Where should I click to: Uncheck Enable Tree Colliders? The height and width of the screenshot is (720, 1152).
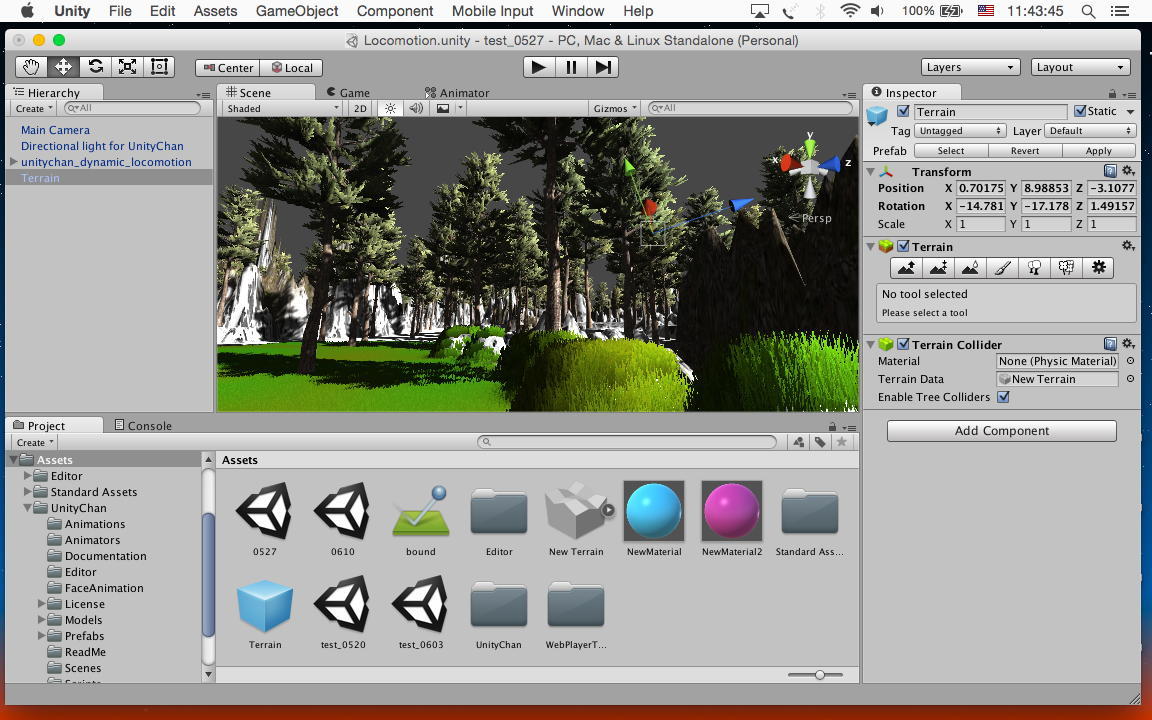coord(1003,397)
